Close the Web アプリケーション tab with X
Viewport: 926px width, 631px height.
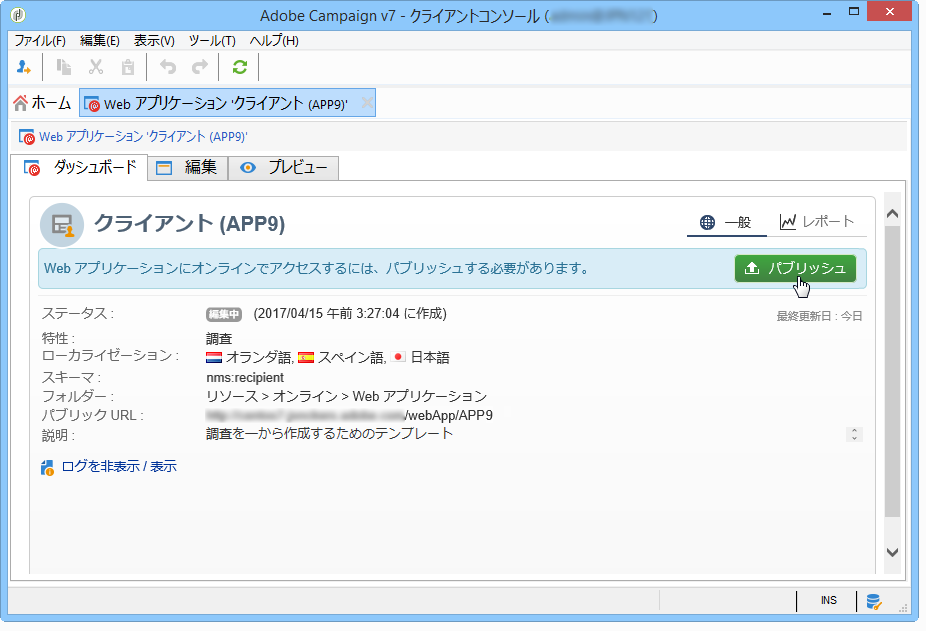(x=367, y=103)
